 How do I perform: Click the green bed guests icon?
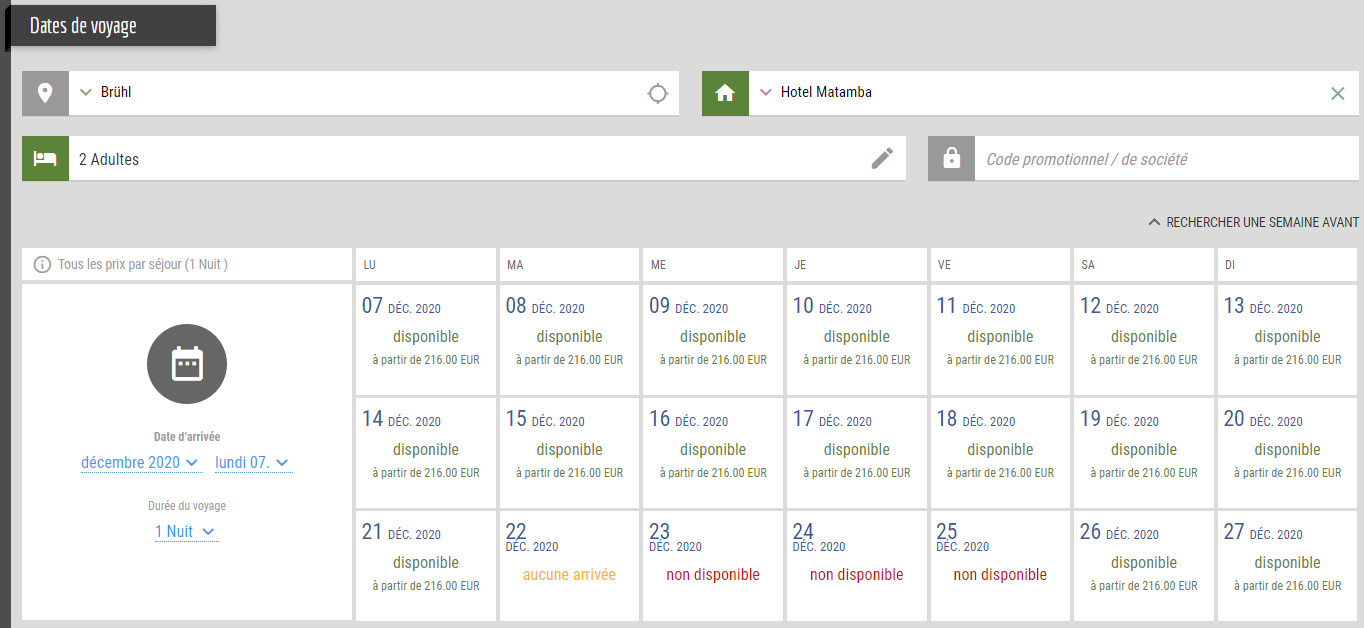(45, 158)
